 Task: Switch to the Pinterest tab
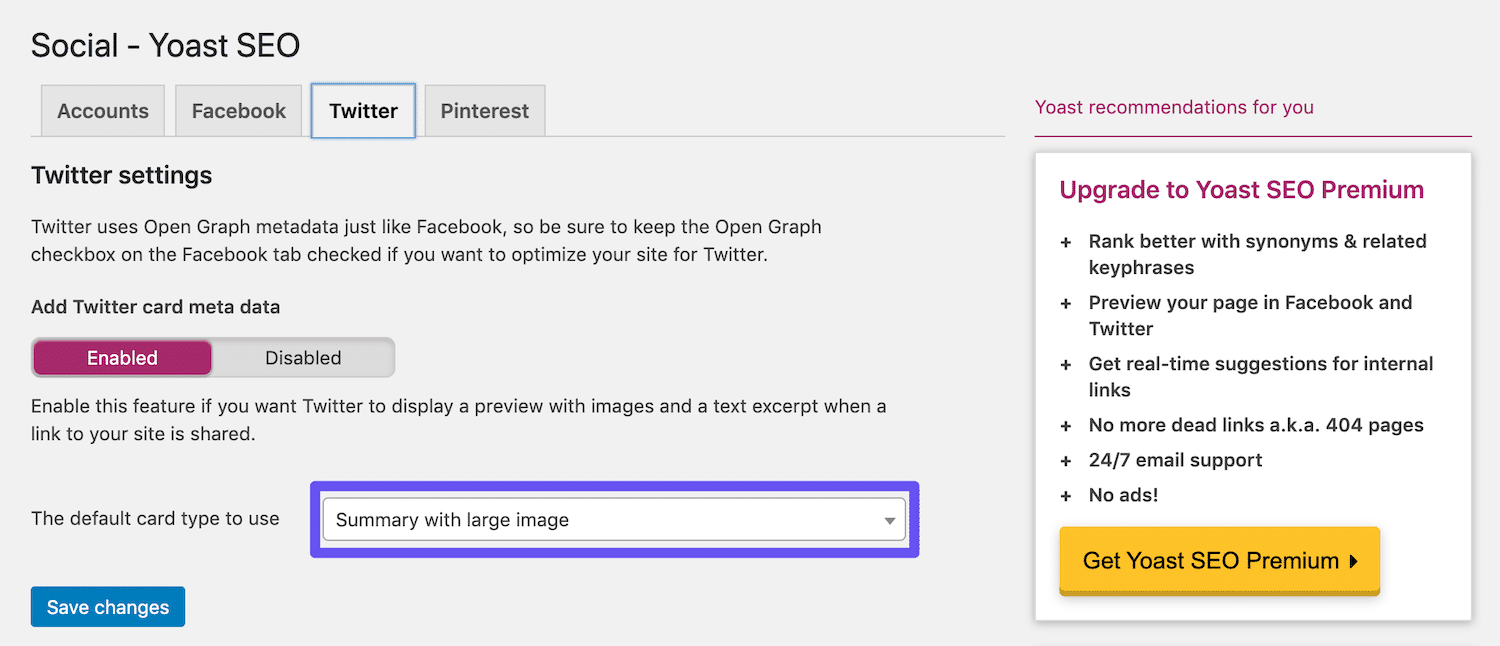[x=484, y=110]
